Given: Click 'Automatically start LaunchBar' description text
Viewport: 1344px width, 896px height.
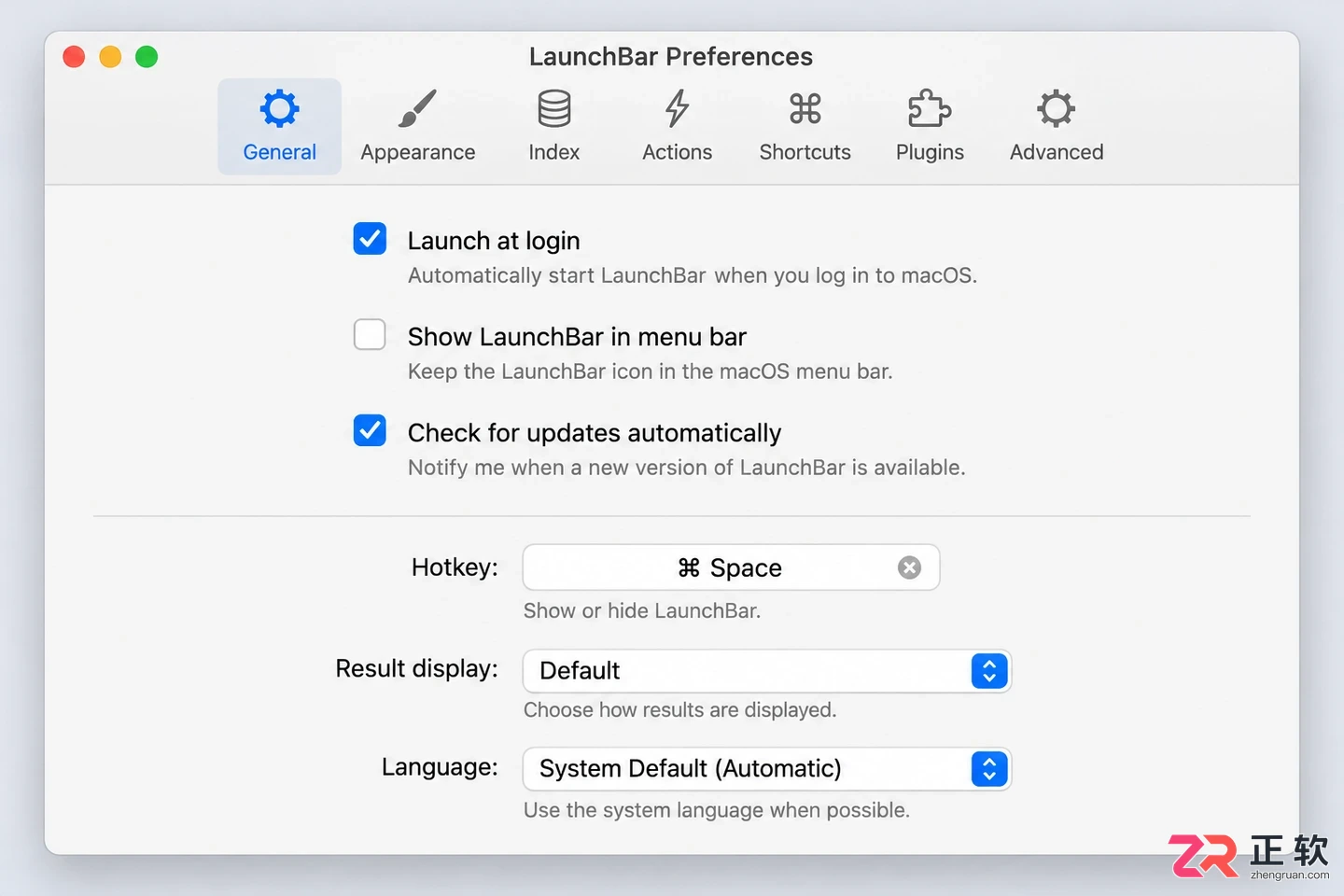Looking at the screenshot, I should (x=693, y=276).
